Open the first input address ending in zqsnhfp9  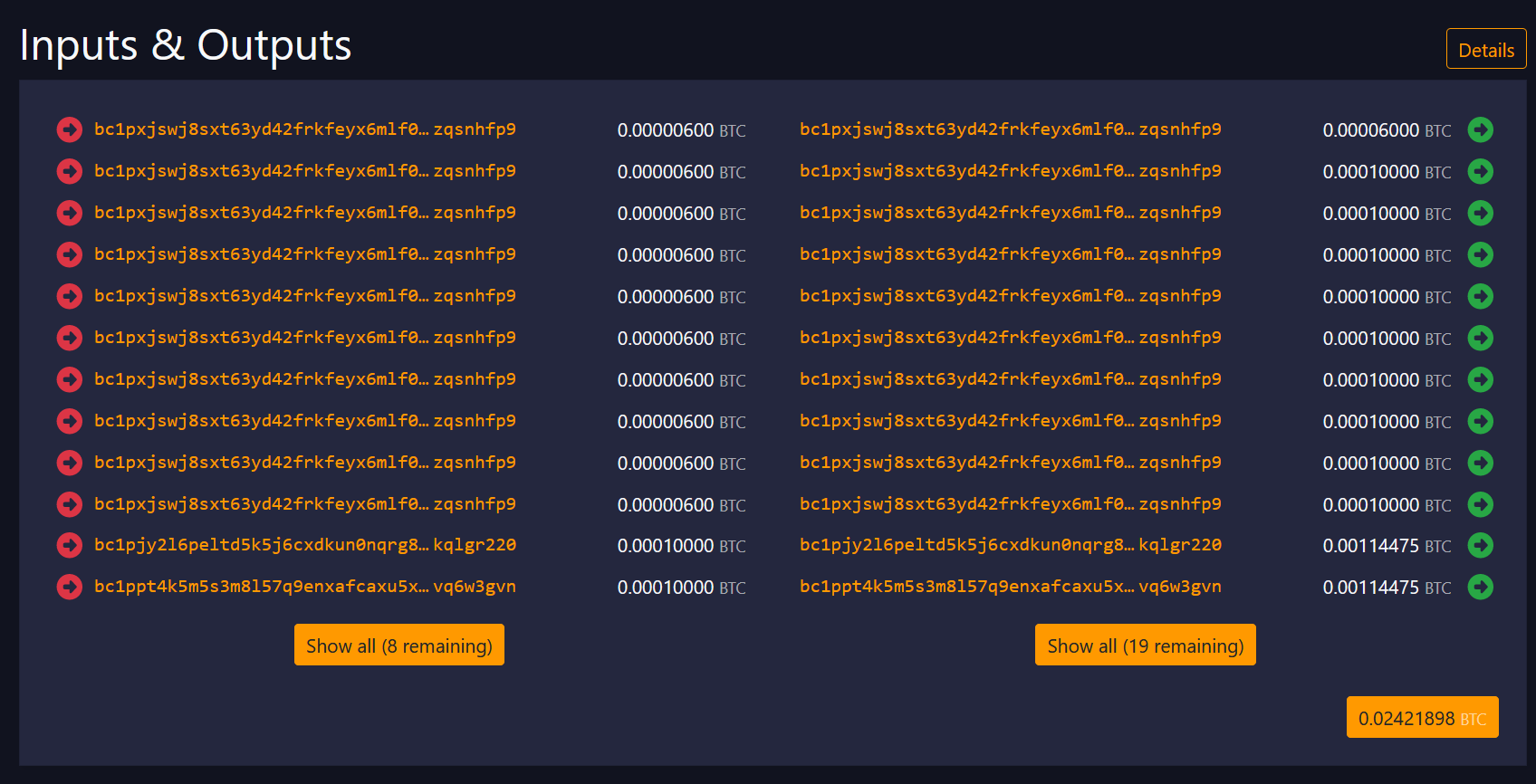(304, 129)
